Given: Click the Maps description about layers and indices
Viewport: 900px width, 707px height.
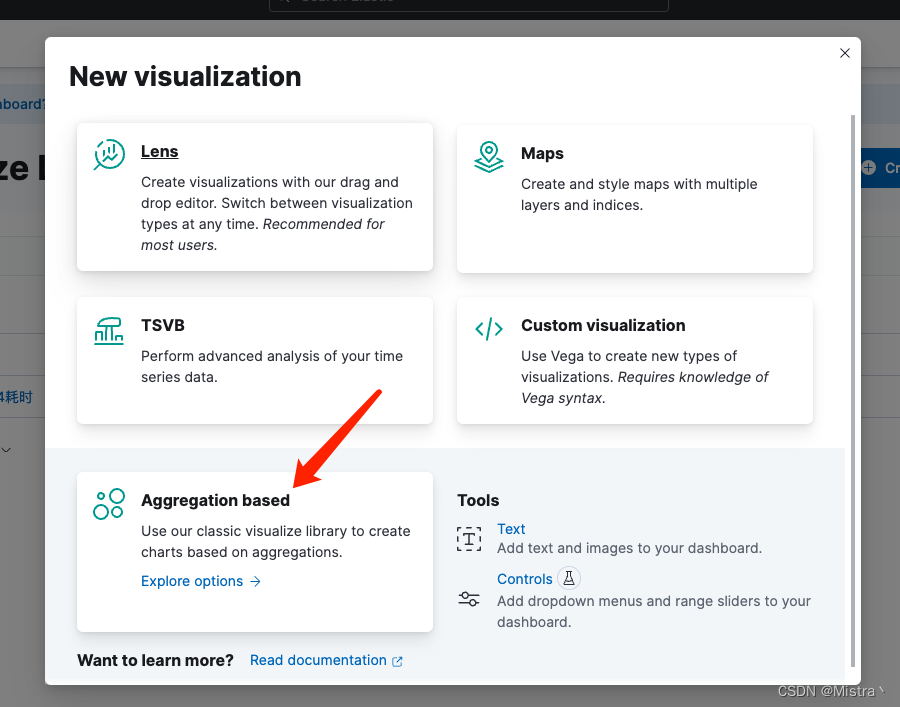Looking at the screenshot, I should pos(639,195).
